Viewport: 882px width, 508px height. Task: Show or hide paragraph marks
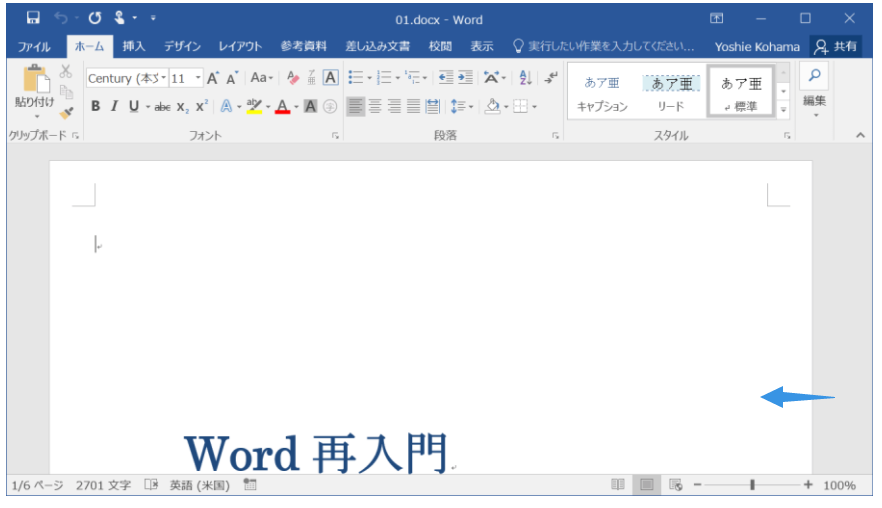551,78
